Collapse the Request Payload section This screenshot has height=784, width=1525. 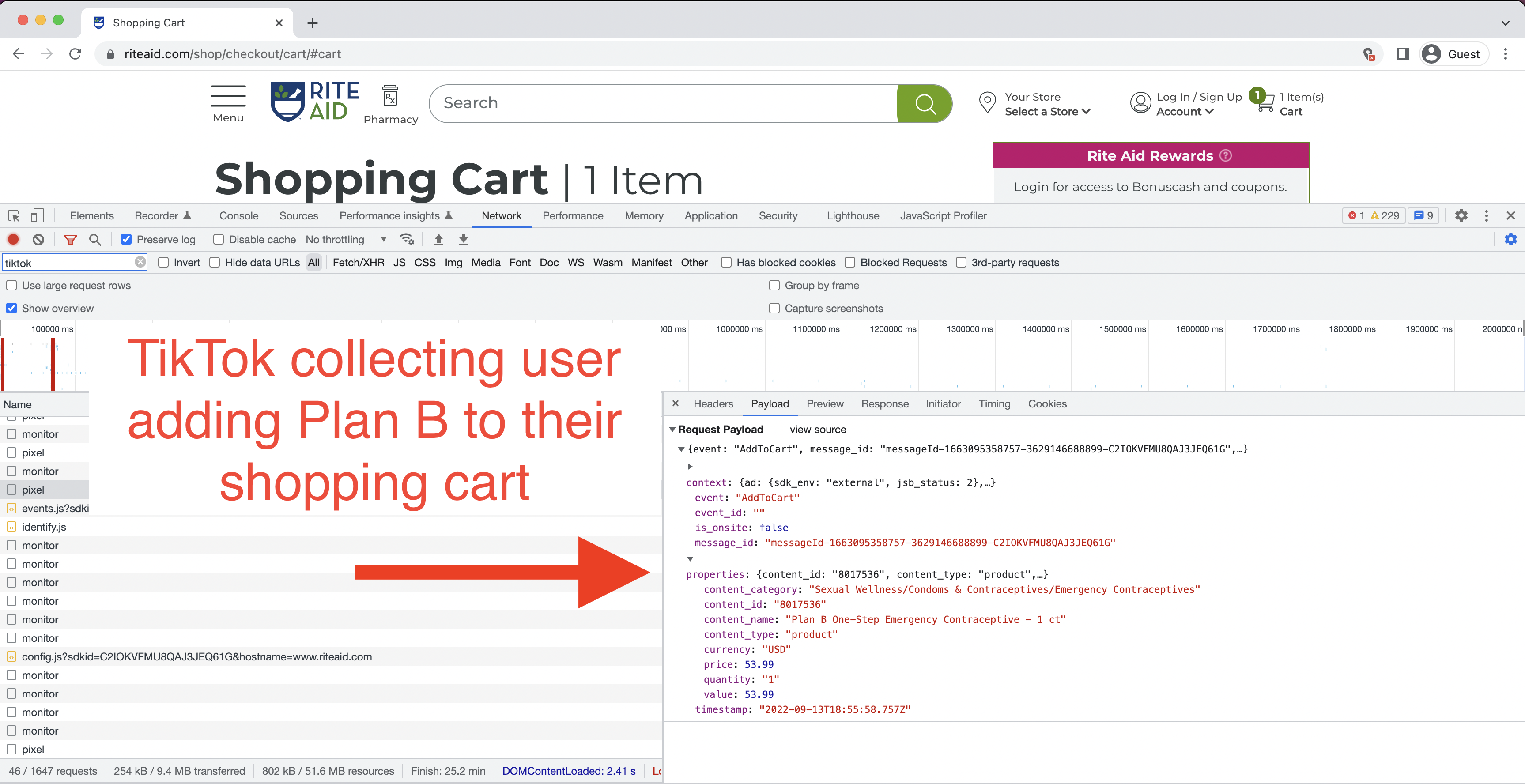point(672,430)
